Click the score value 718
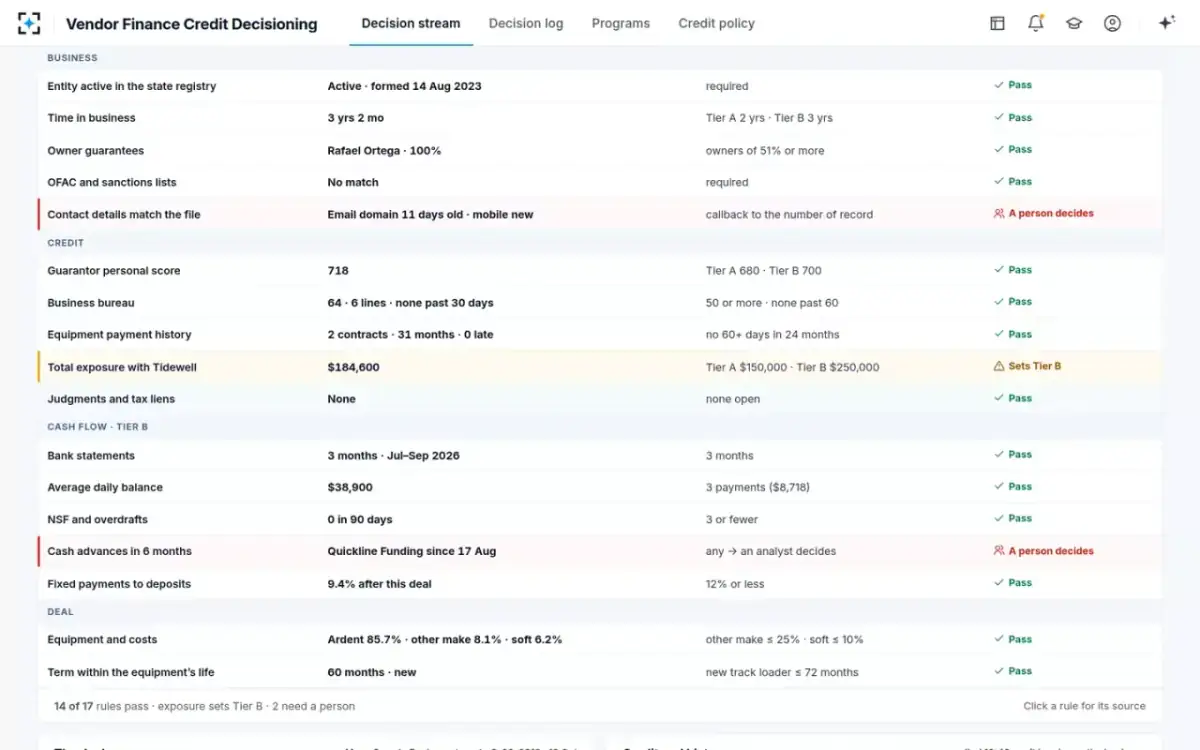Image resolution: width=1200 pixels, height=750 pixels. pos(338,270)
